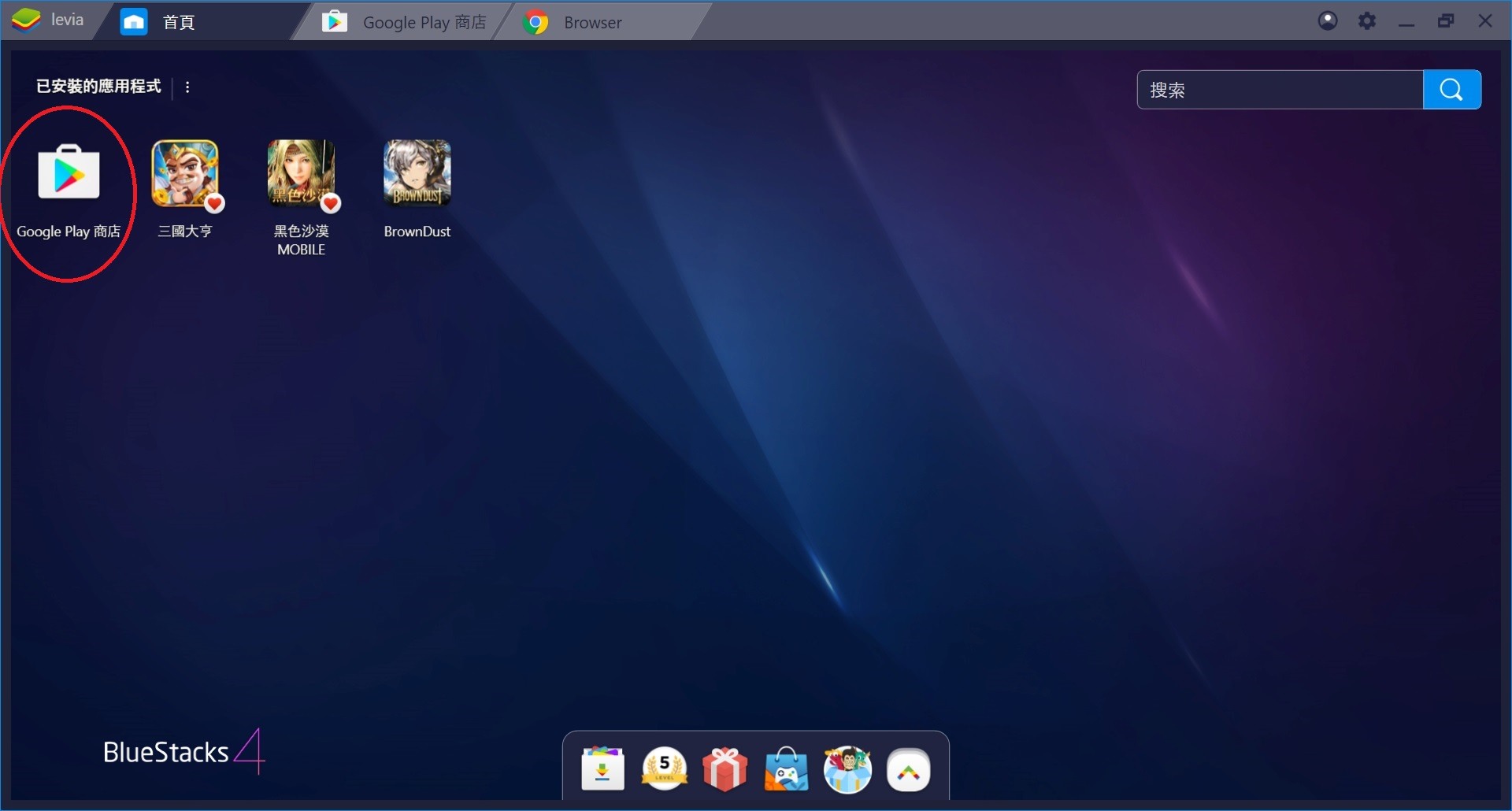The image size is (1512, 811).
Task: Open the app download center dock icon
Action: point(603,768)
